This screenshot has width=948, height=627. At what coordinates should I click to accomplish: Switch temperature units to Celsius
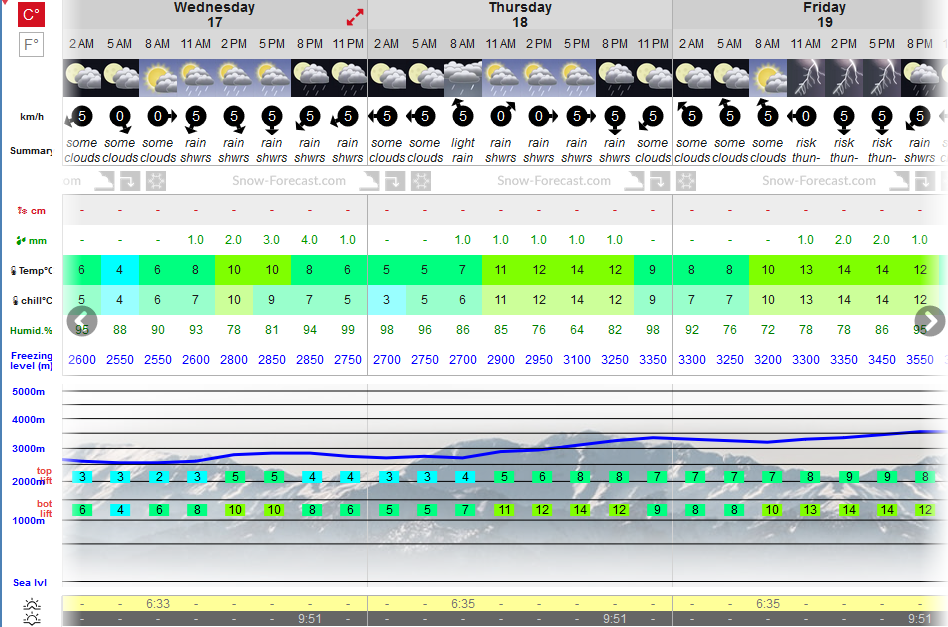(31, 14)
